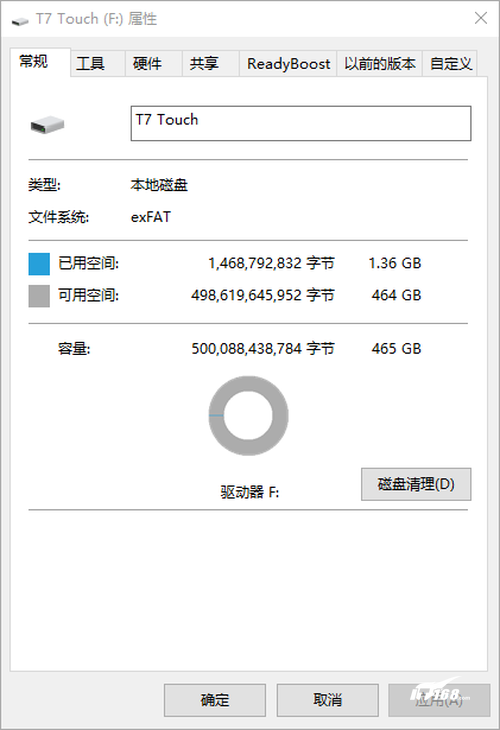Select the 以前的版本 tab
The image size is (500, 730).
point(379,63)
